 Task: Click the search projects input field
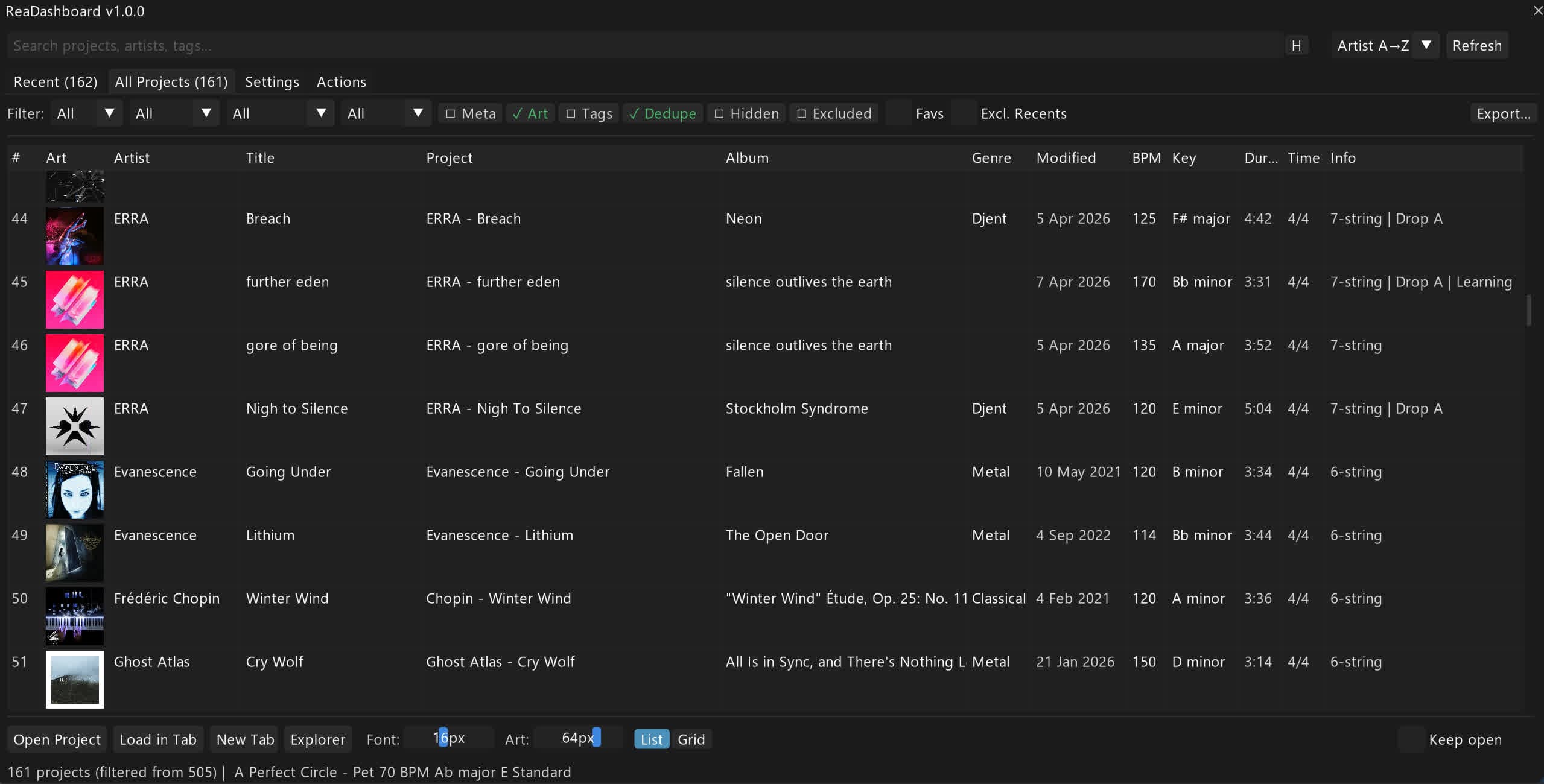click(646, 46)
